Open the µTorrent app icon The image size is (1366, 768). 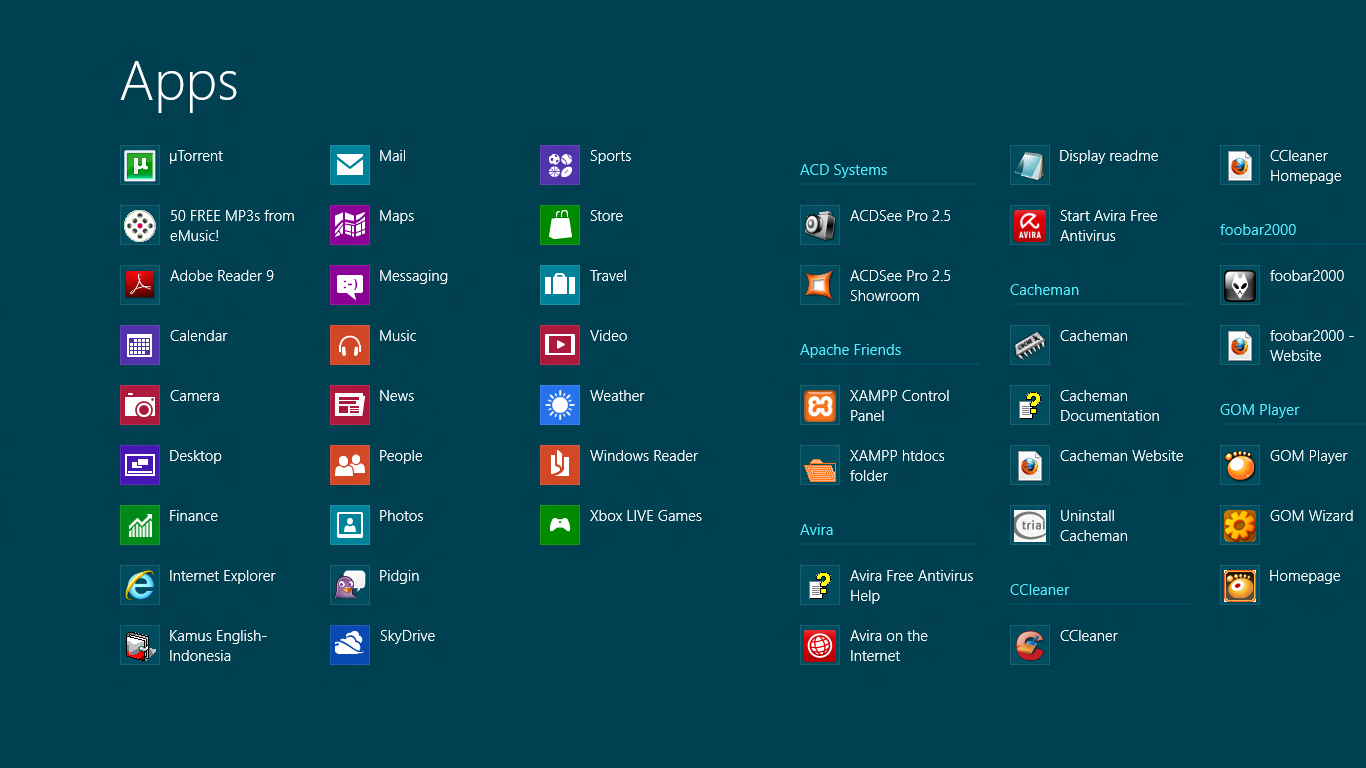140,165
